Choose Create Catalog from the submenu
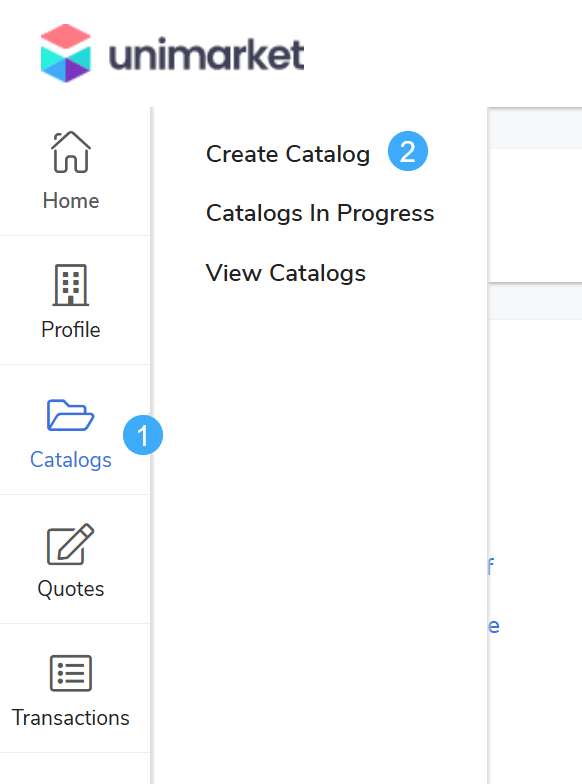582x784 pixels. [x=288, y=154]
